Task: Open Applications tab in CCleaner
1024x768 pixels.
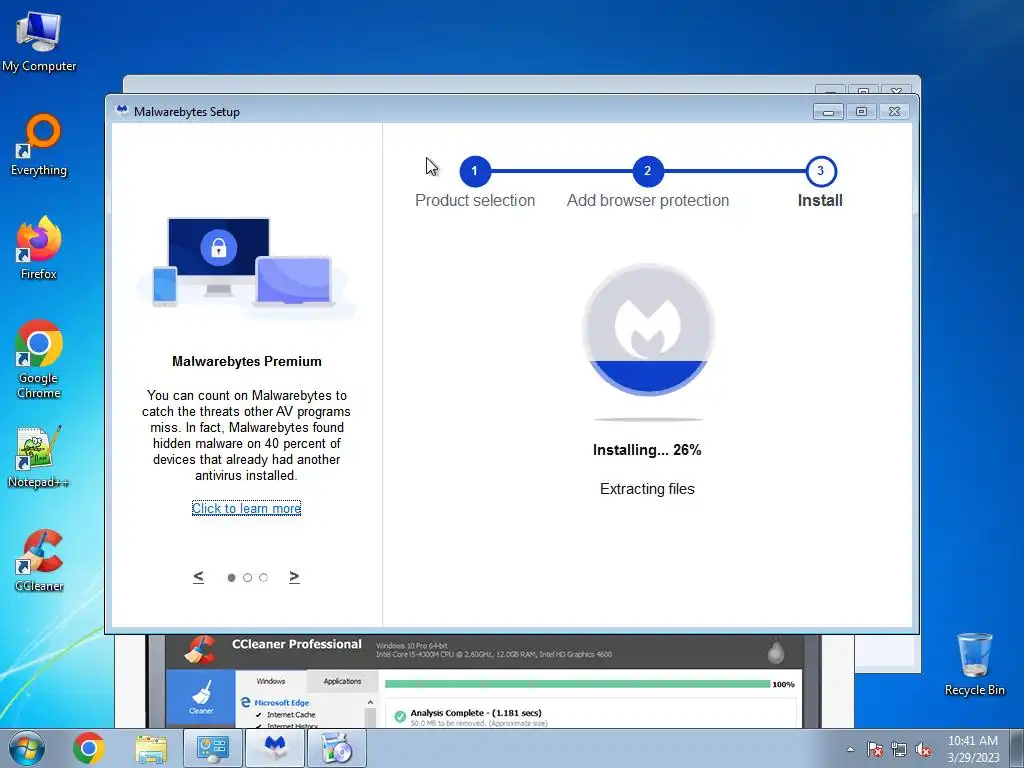Action: tap(342, 681)
